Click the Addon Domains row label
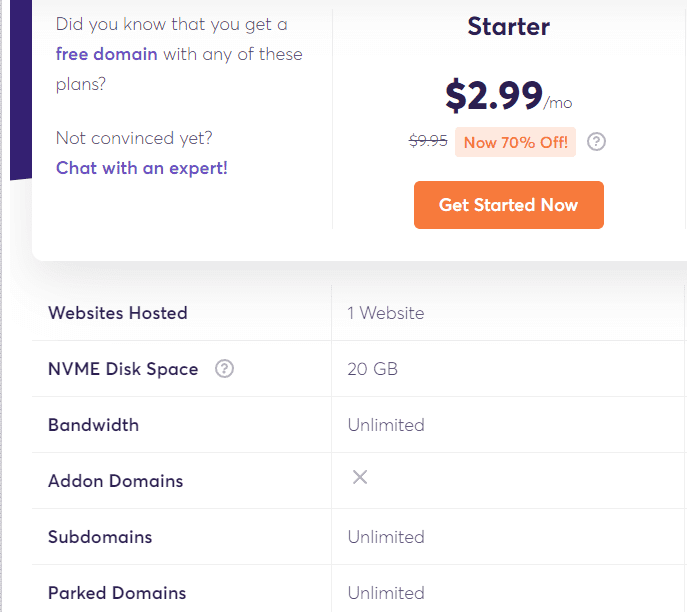695x612 pixels. point(116,481)
